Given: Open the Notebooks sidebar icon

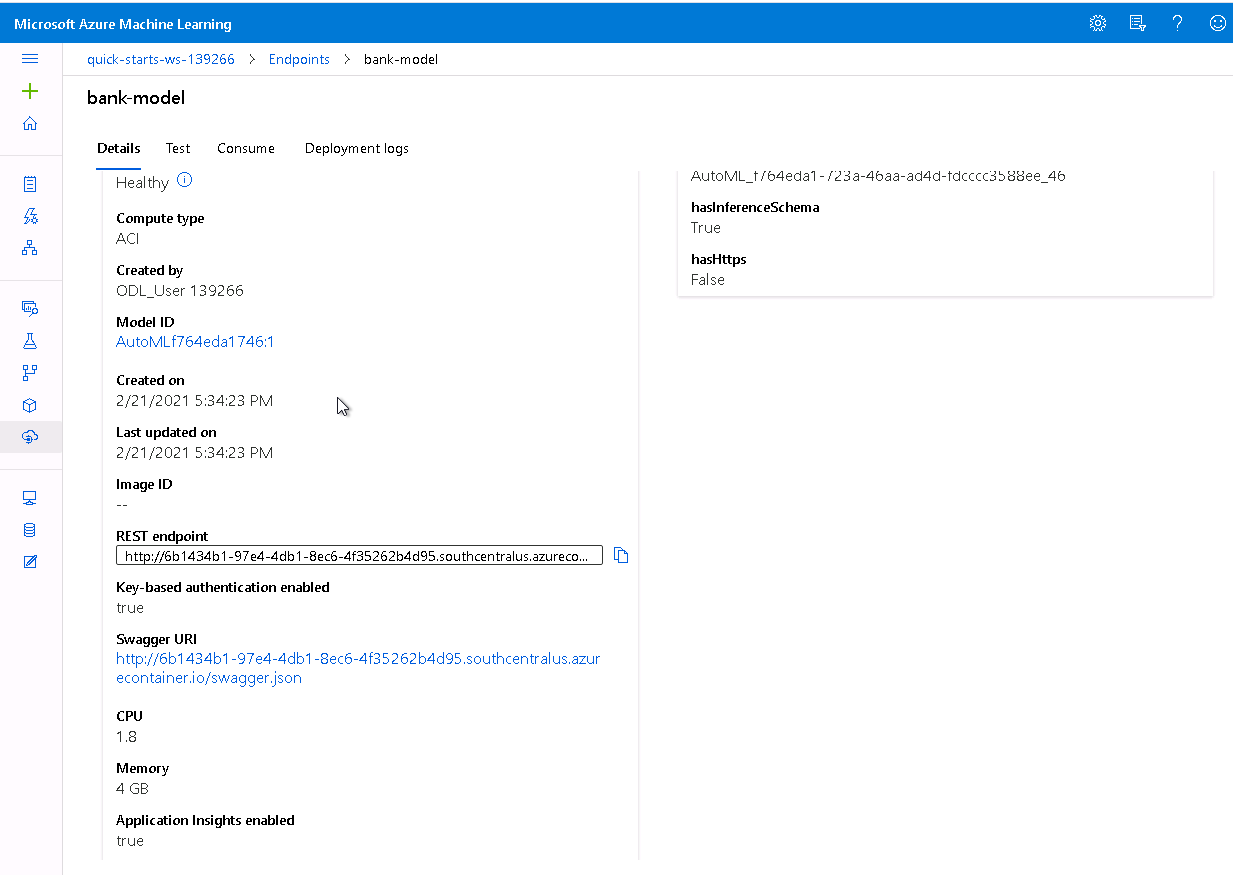Looking at the screenshot, I should [30, 184].
